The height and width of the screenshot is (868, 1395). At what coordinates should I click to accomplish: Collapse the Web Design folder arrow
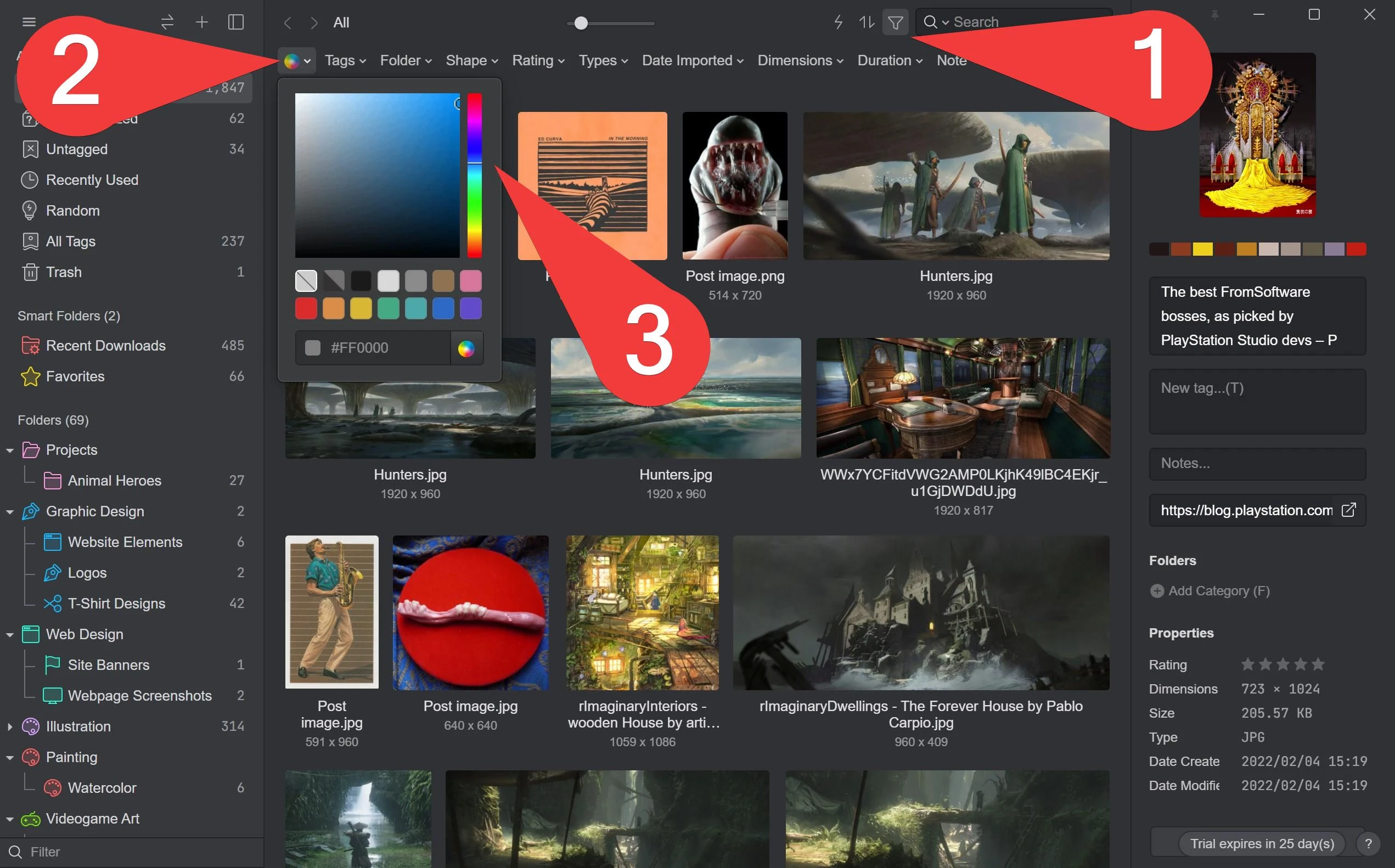10,635
